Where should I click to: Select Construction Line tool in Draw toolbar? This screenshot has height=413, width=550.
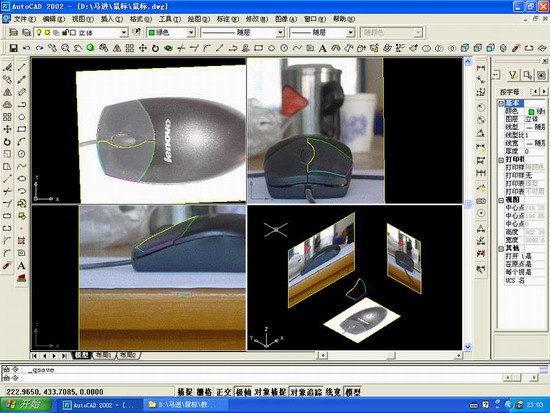(x=21, y=80)
